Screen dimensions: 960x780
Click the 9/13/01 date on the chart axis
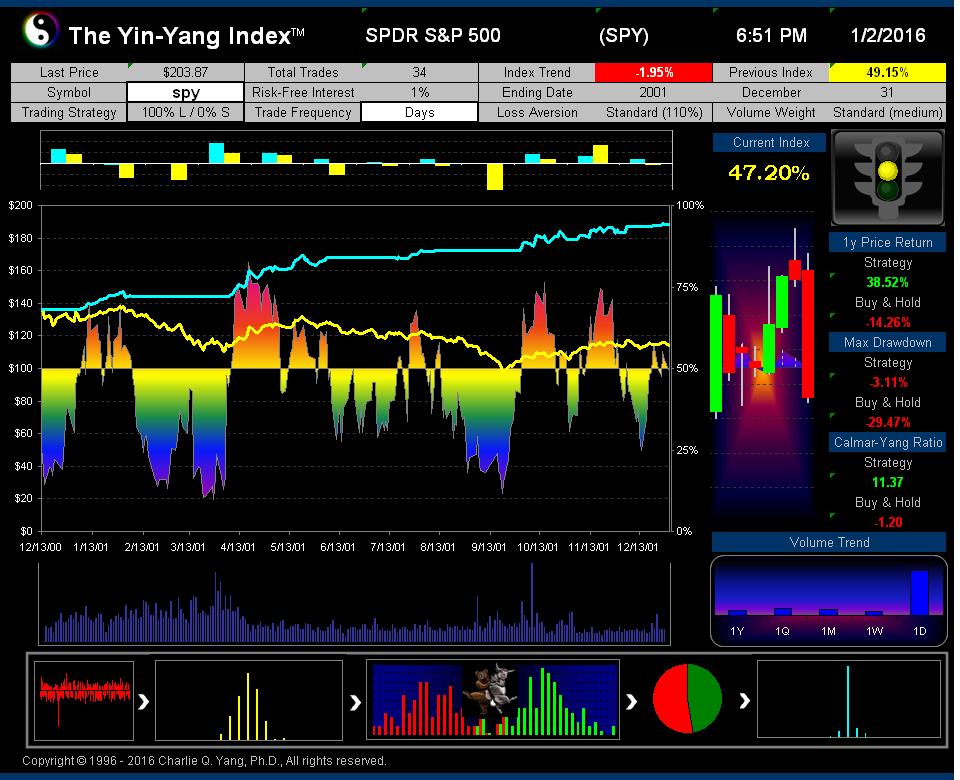488,547
